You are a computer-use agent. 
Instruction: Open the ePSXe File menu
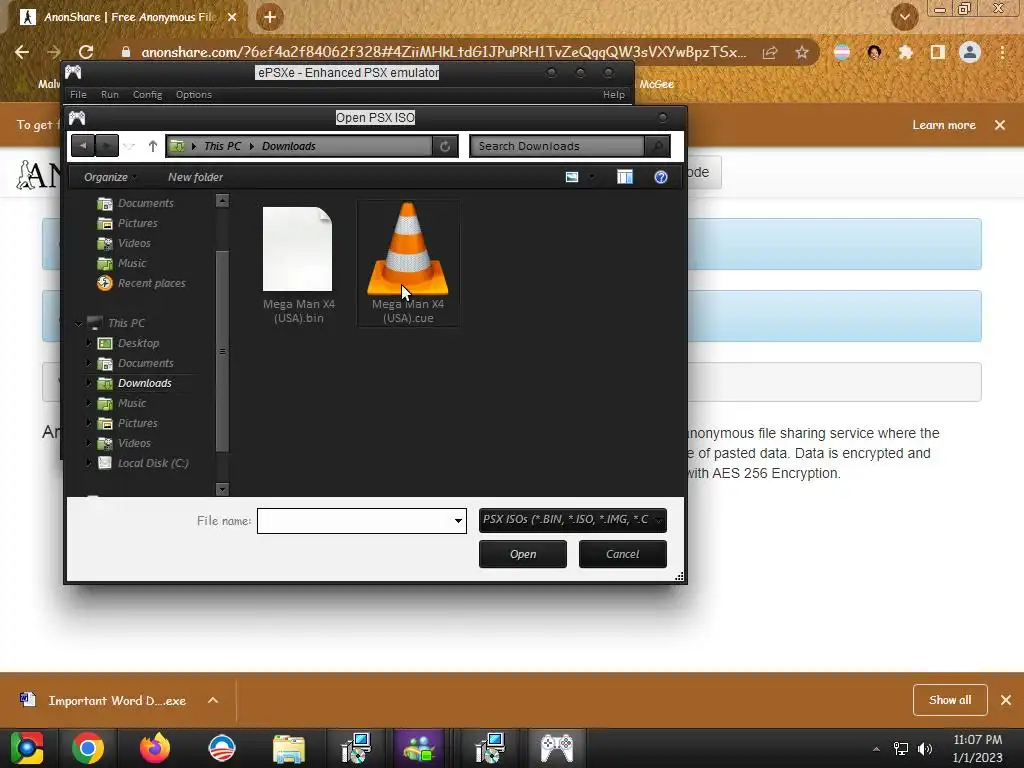[78, 95]
